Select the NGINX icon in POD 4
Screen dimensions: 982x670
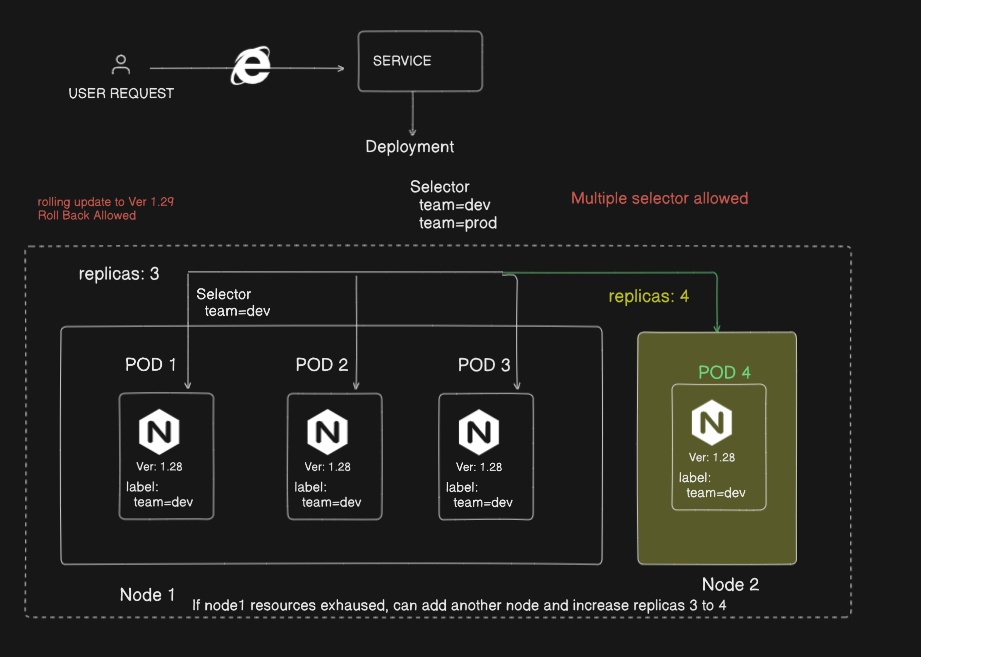[x=711, y=423]
